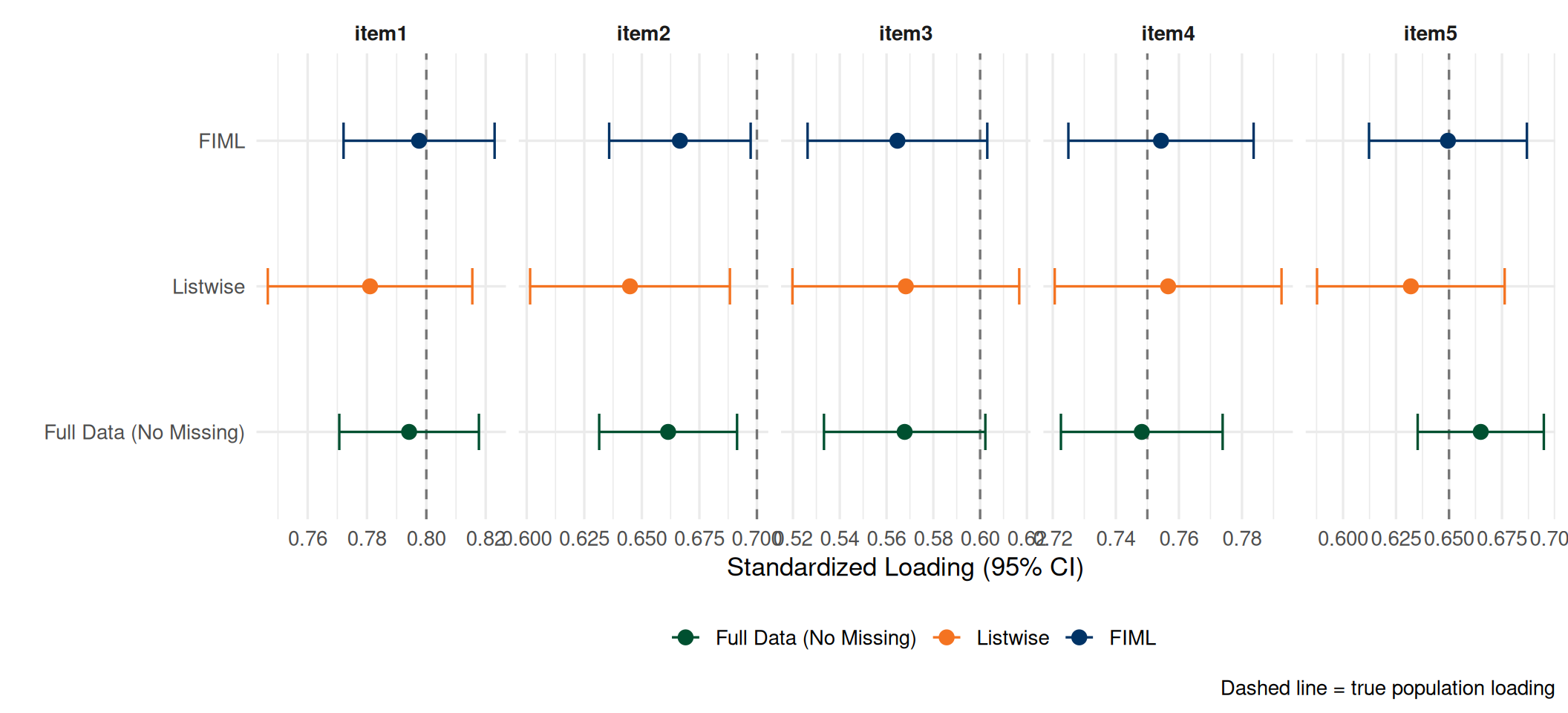This screenshot has width=1568, height=713.
Task: Click the Listwise y-axis label
Action: [208, 287]
